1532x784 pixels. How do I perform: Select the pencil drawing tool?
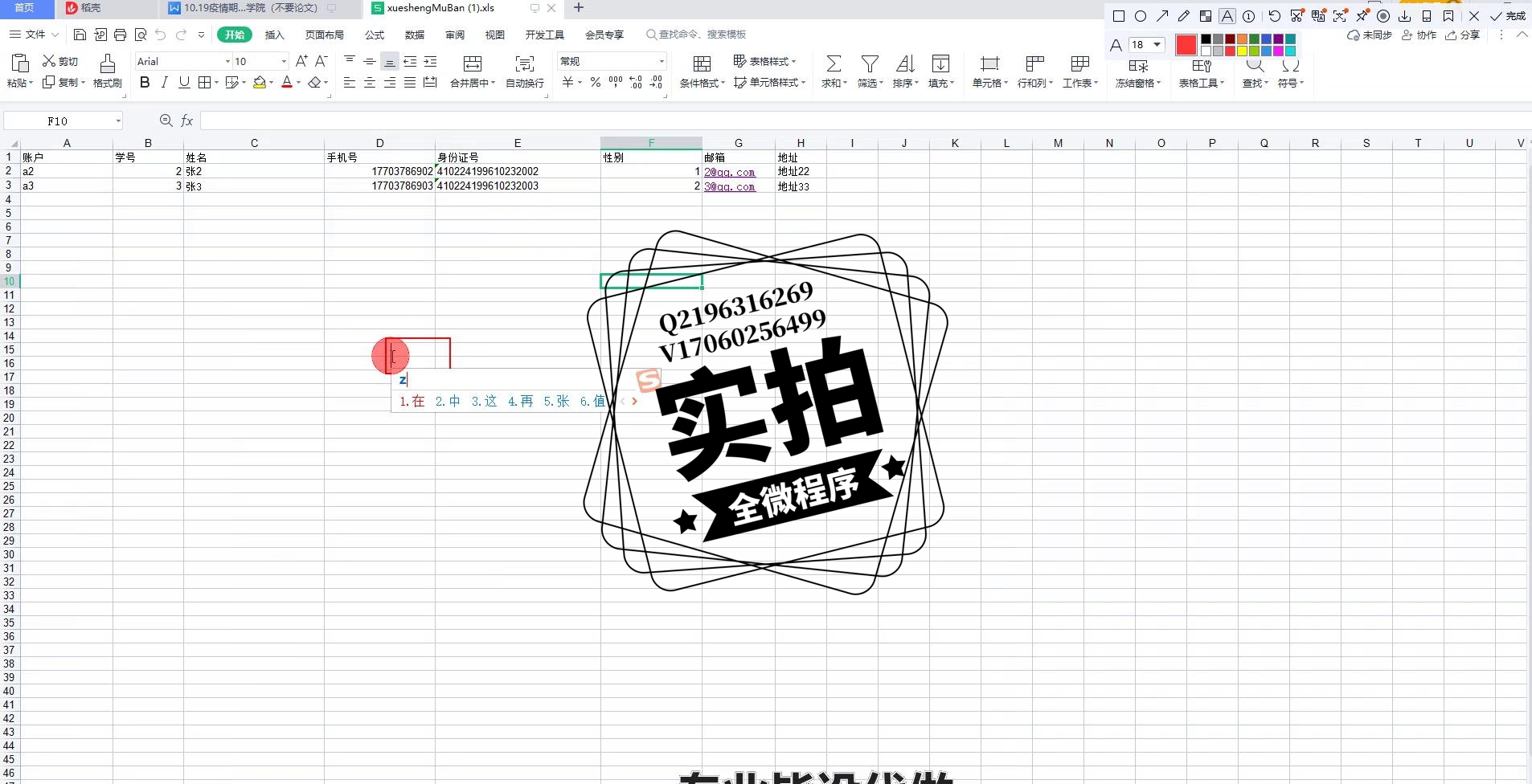[x=1184, y=16]
